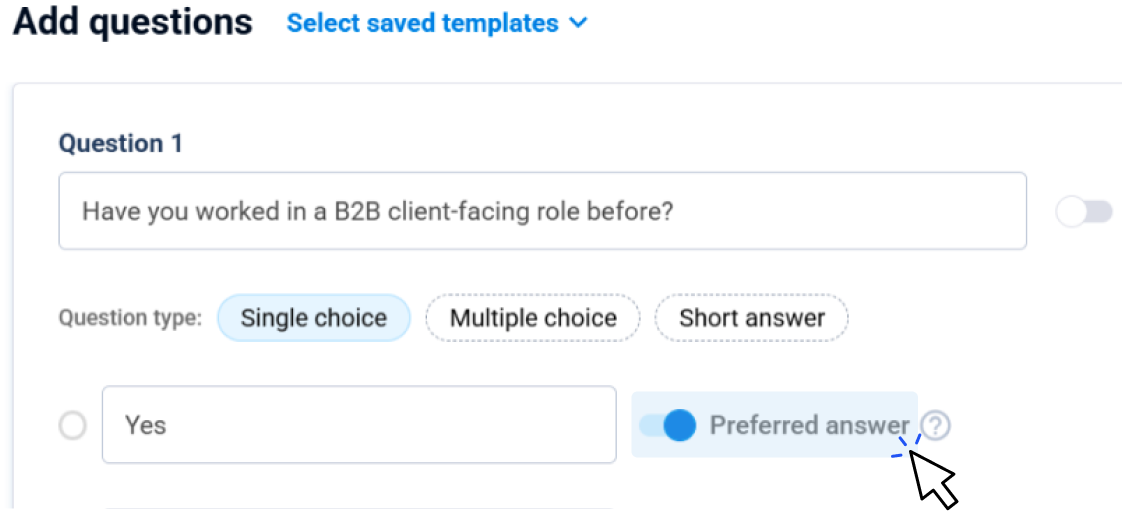Select the Single choice question type
This screenshot has width=1122, height=511.
tap(313, 319)
